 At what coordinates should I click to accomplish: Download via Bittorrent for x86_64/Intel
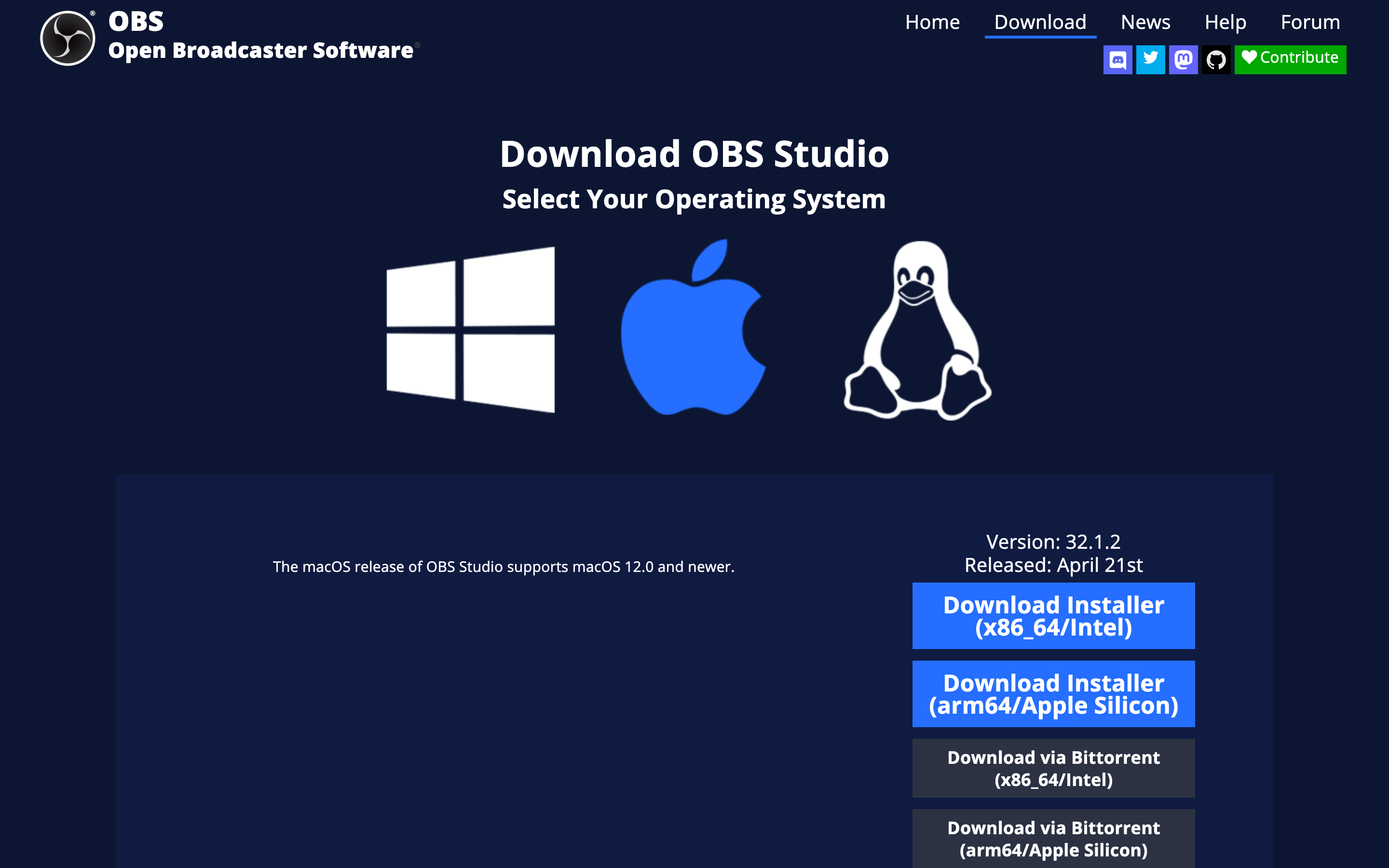point(1053,768)
